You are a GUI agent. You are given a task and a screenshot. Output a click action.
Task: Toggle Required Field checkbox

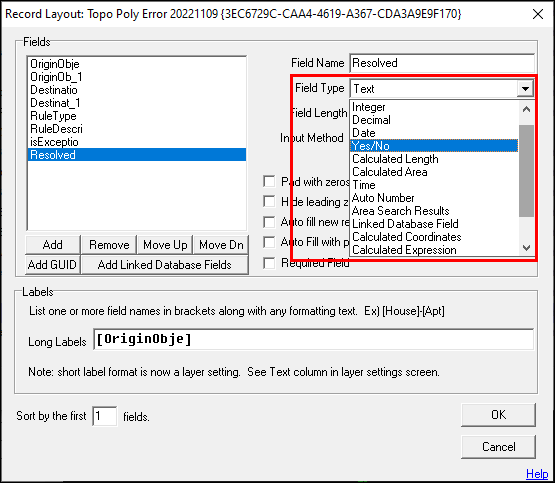point(269,263)
